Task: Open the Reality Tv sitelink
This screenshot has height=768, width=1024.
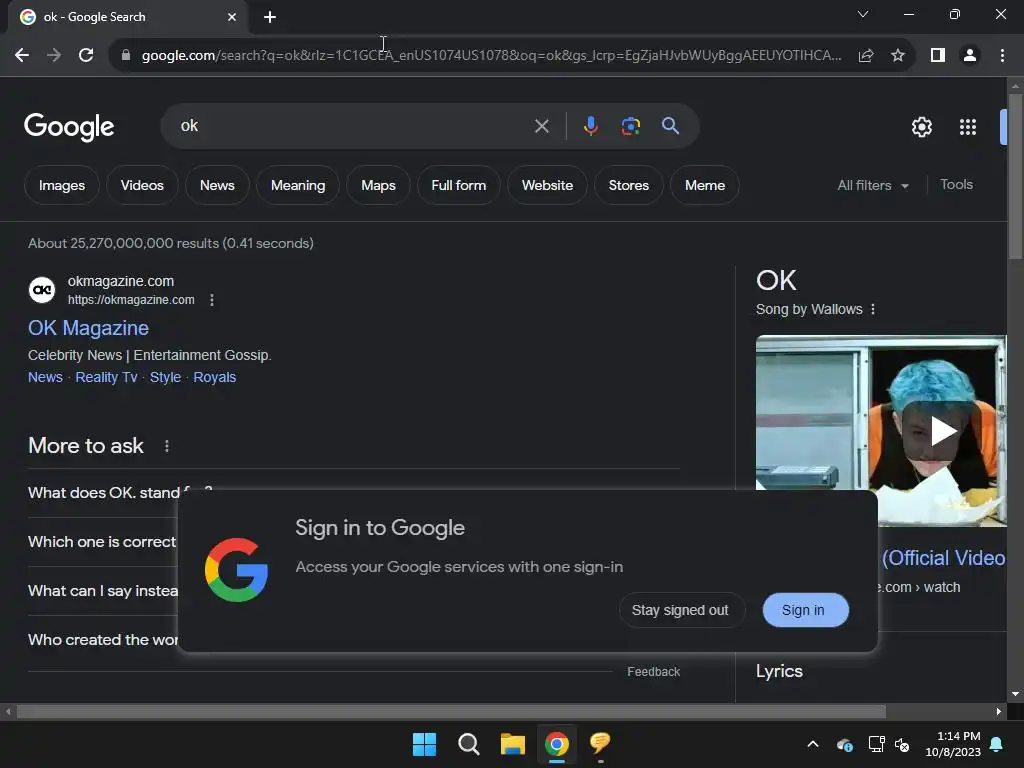Action: point(106,377)
